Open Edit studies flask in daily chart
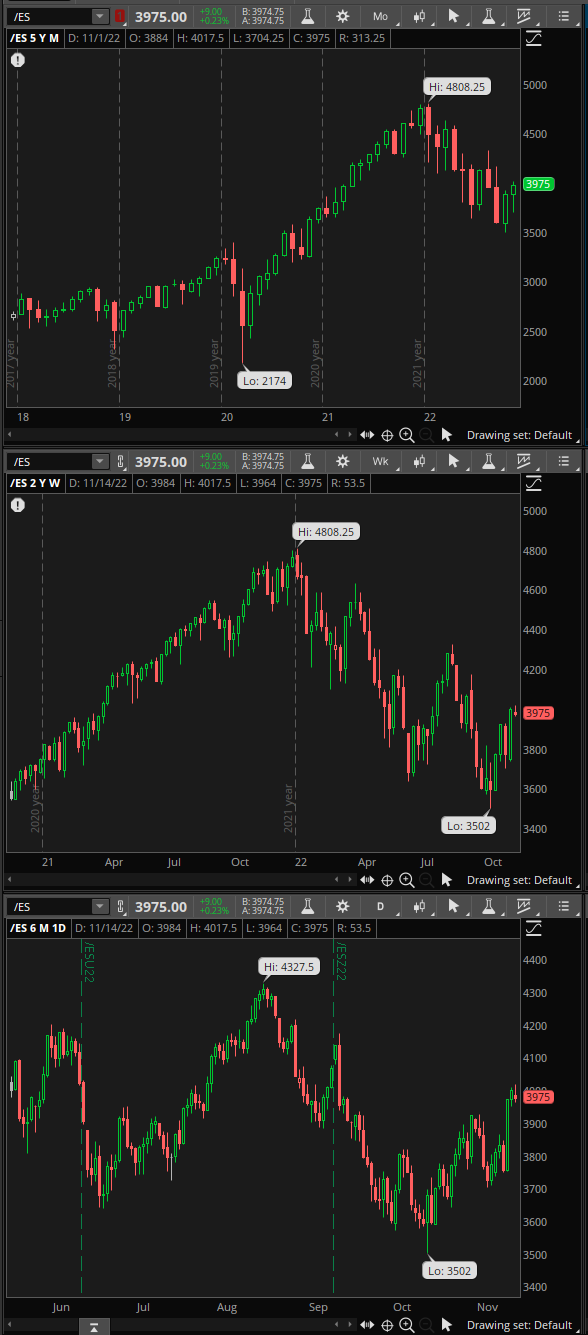The width and height of the screenshot is (588, 1335). [x=308, y=907]
